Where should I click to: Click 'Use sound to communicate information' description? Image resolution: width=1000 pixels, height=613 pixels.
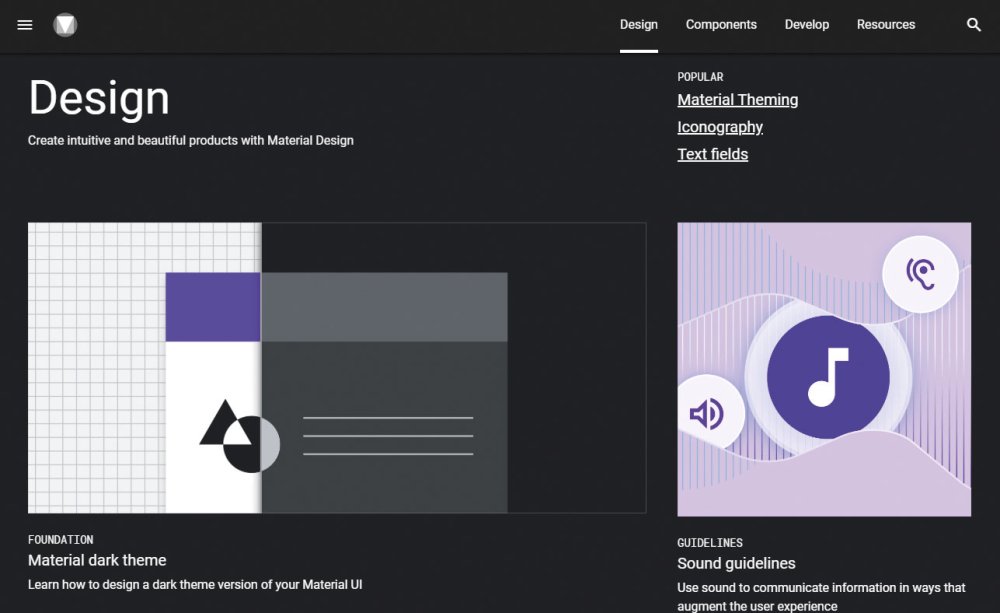(x=821, y=596)
